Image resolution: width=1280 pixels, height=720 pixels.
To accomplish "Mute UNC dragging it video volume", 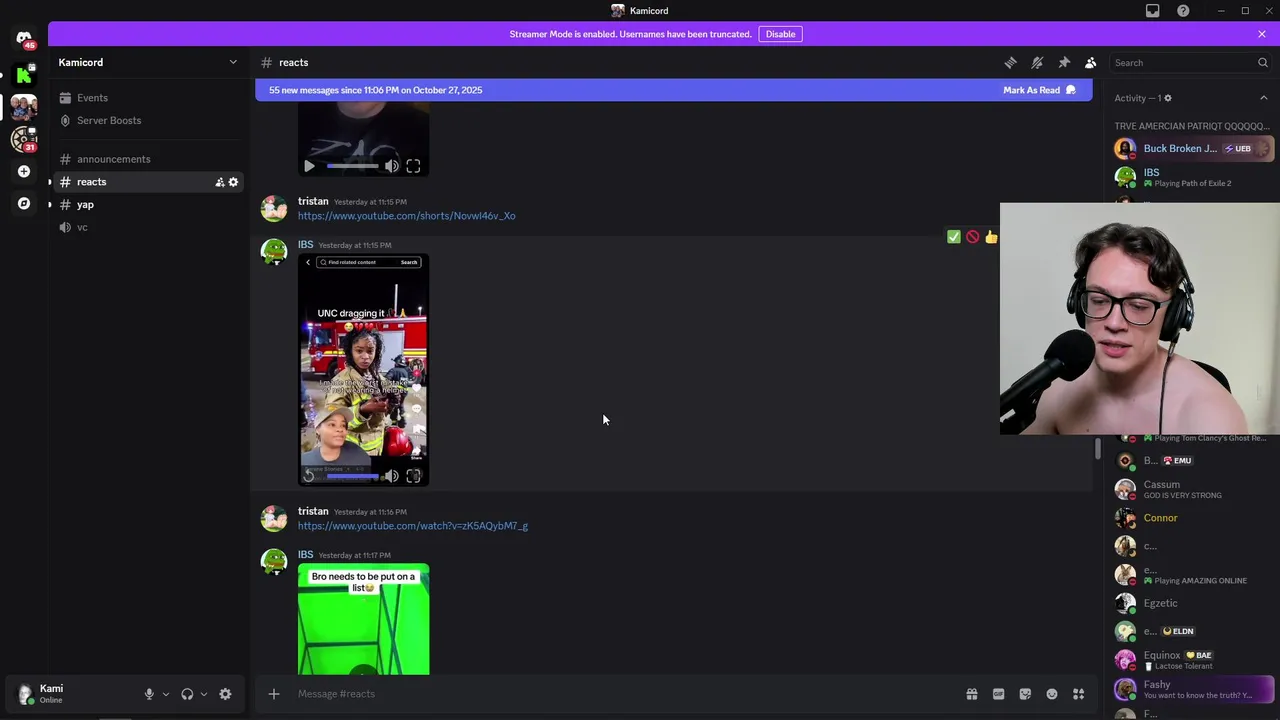I will pyautogui.click(x=391, y=476).
